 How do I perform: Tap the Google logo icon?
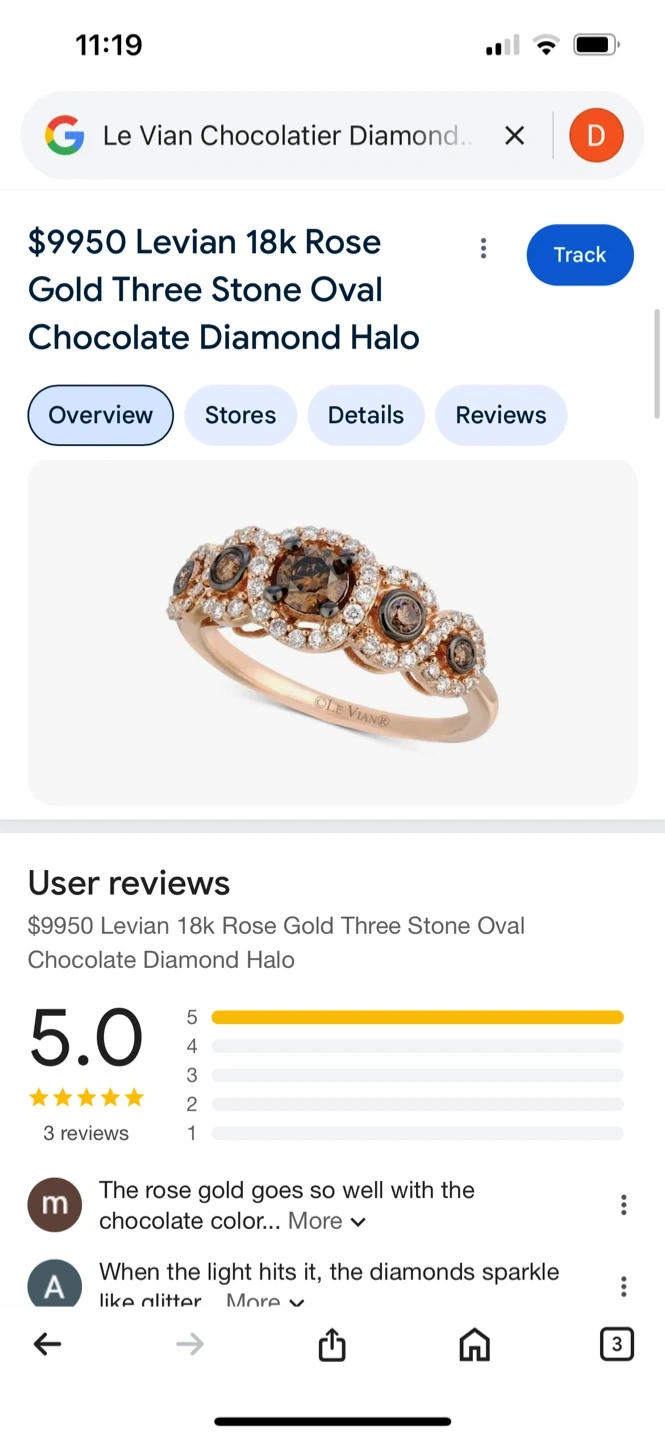[x=64, y=135]
